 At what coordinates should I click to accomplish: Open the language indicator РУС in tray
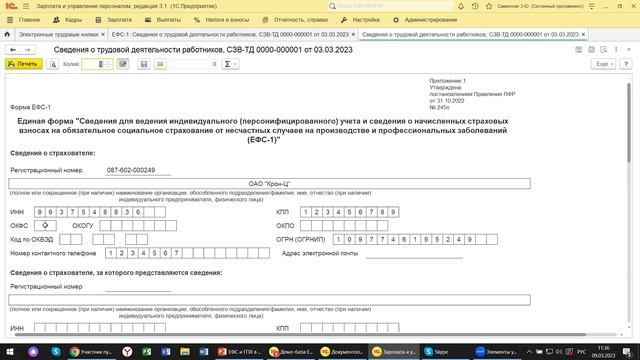pyautogui.click(x=581, y=351)
